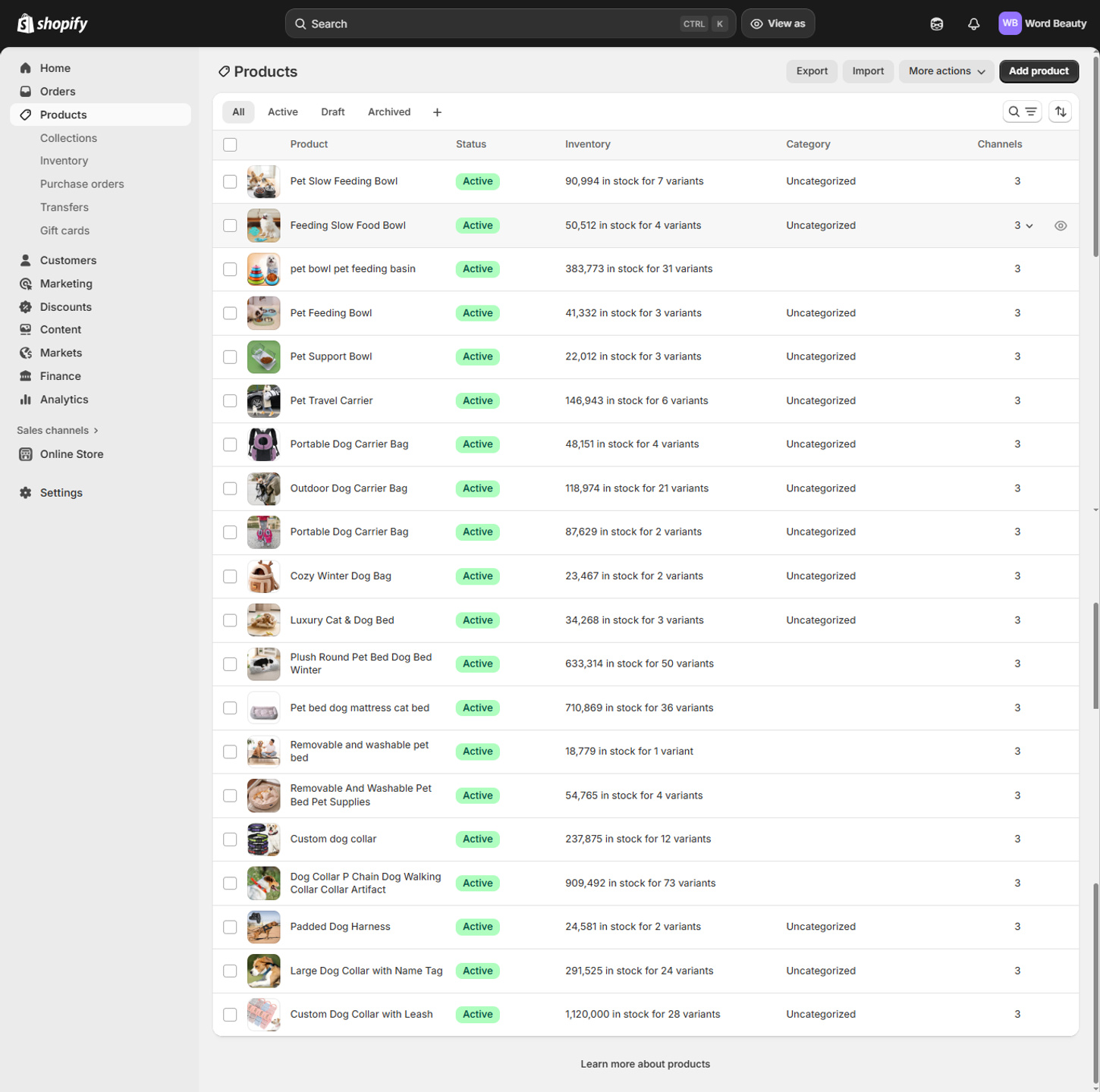Click the Import button
This screenshot has height=1092, width=1100.
(868, 71)
